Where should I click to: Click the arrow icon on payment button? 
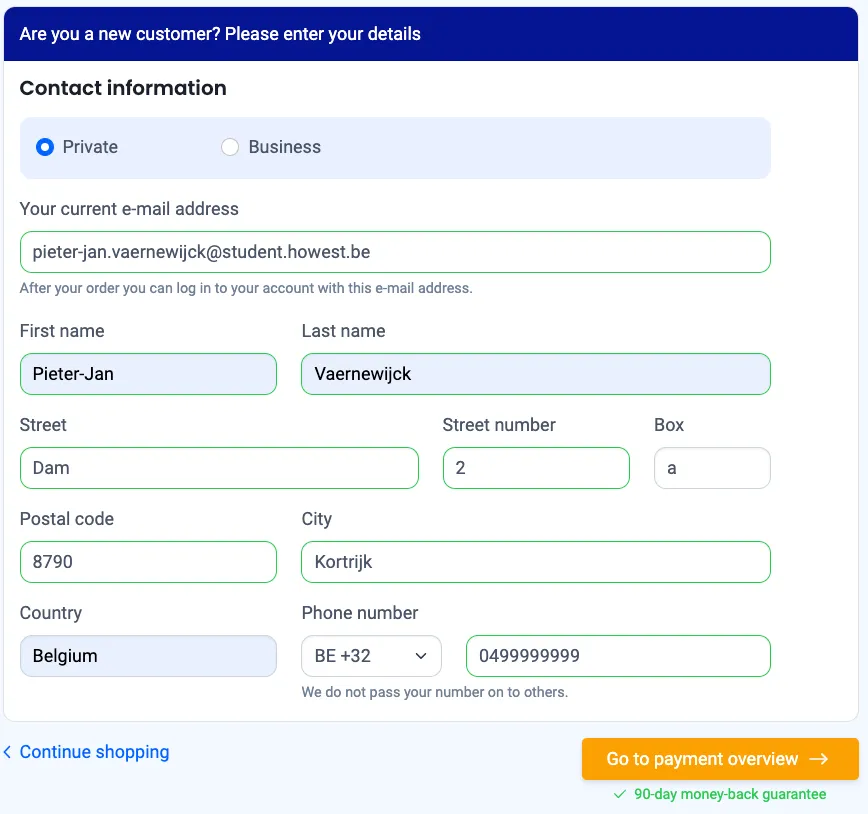(819, 759)
